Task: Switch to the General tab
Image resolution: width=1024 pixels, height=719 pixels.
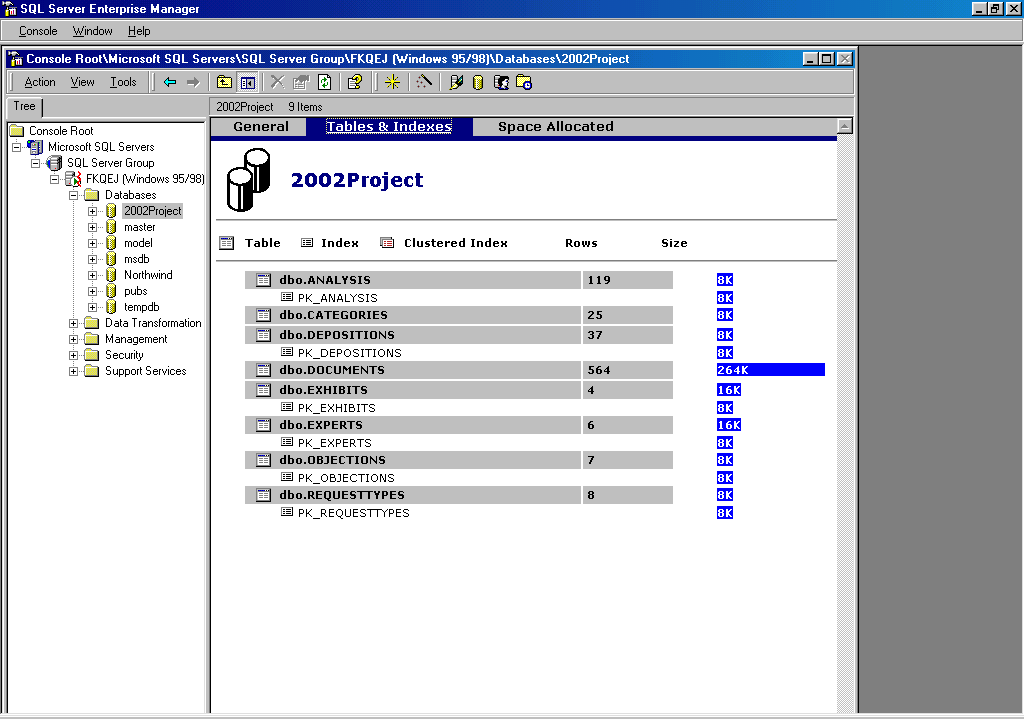Action: tap(261, 127)
